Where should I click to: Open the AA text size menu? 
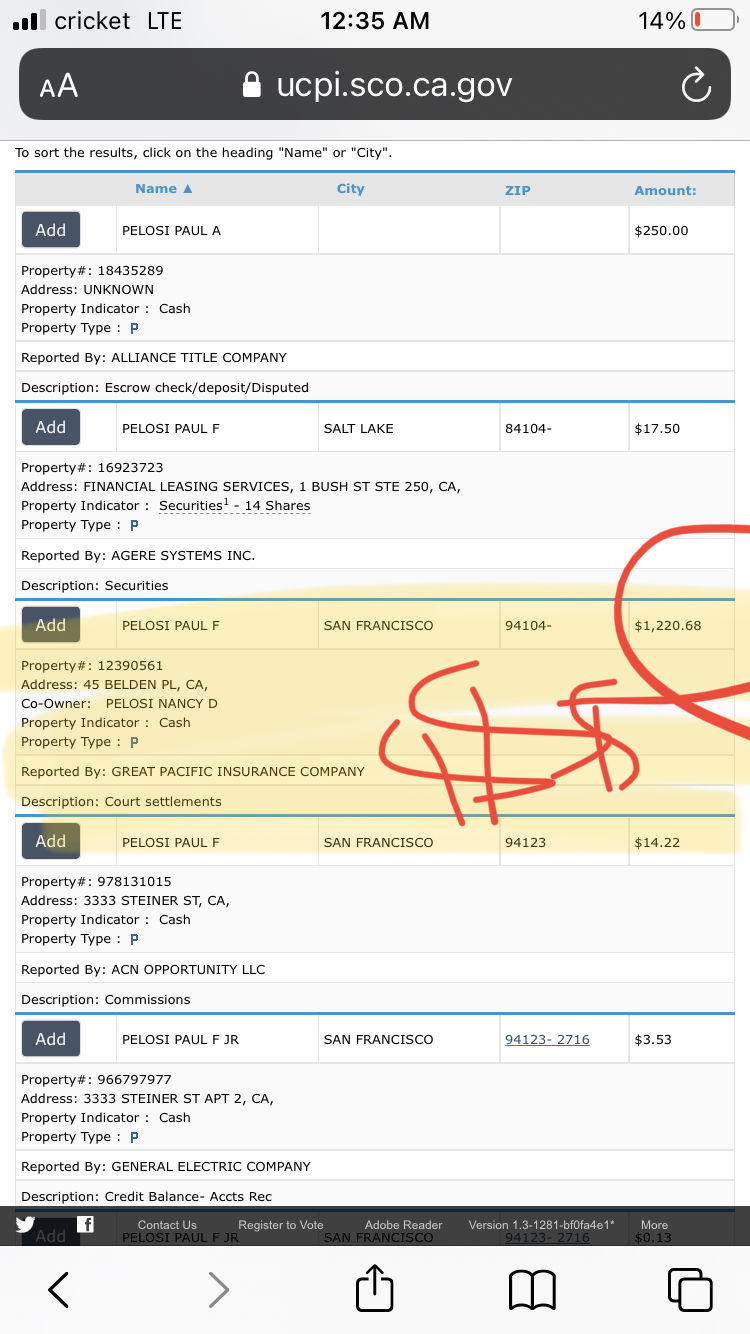(59, 86)
